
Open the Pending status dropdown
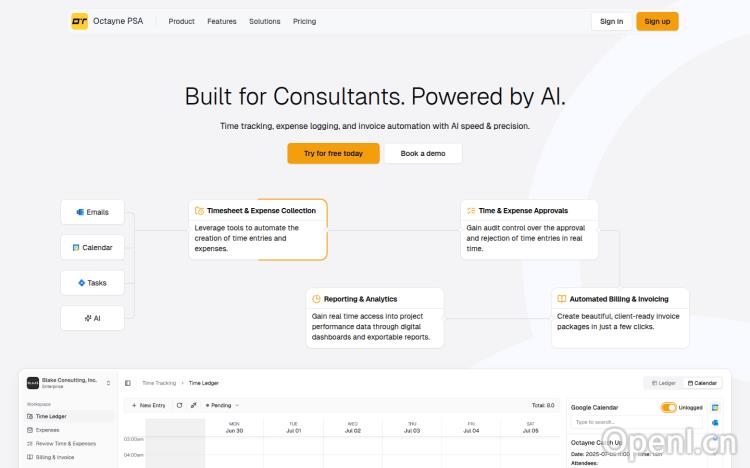[222, 405]
